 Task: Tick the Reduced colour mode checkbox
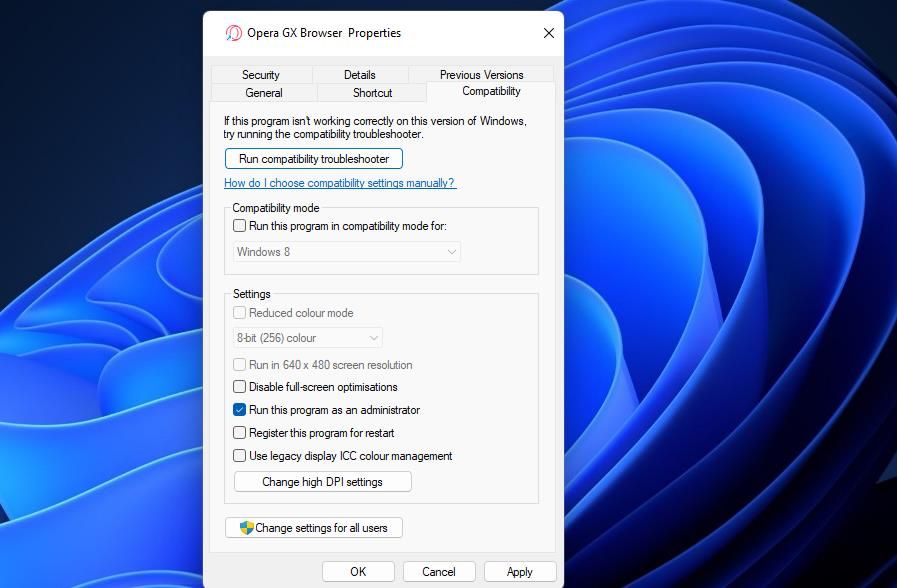(x=240, y=313)
